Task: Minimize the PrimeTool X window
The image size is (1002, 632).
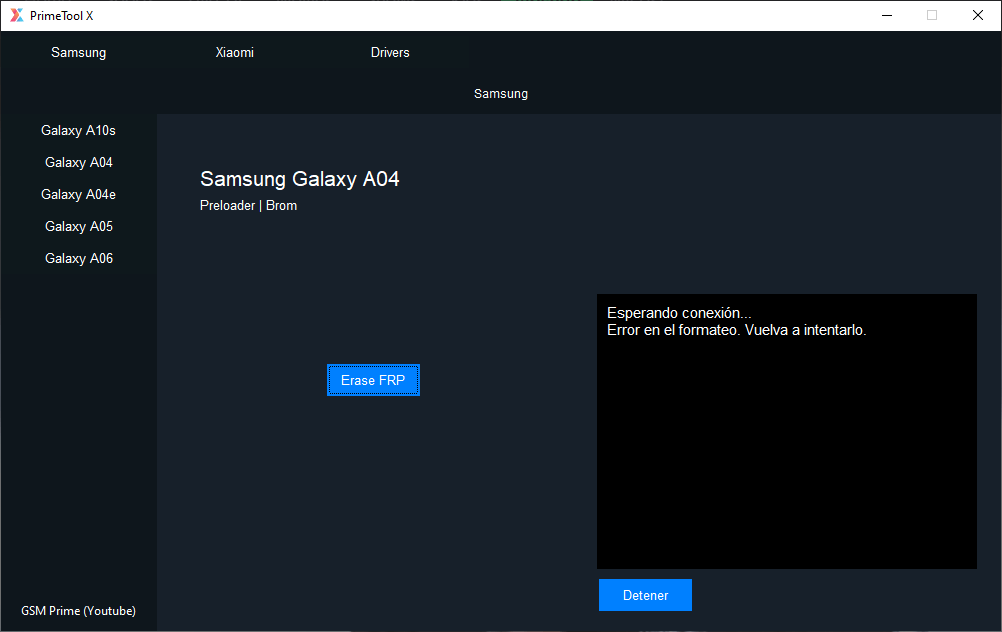Action: coord(886,15)
